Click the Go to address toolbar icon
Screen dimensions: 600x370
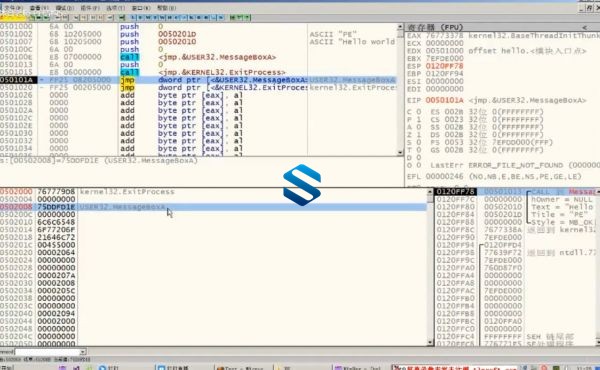[x=122, y=17]
